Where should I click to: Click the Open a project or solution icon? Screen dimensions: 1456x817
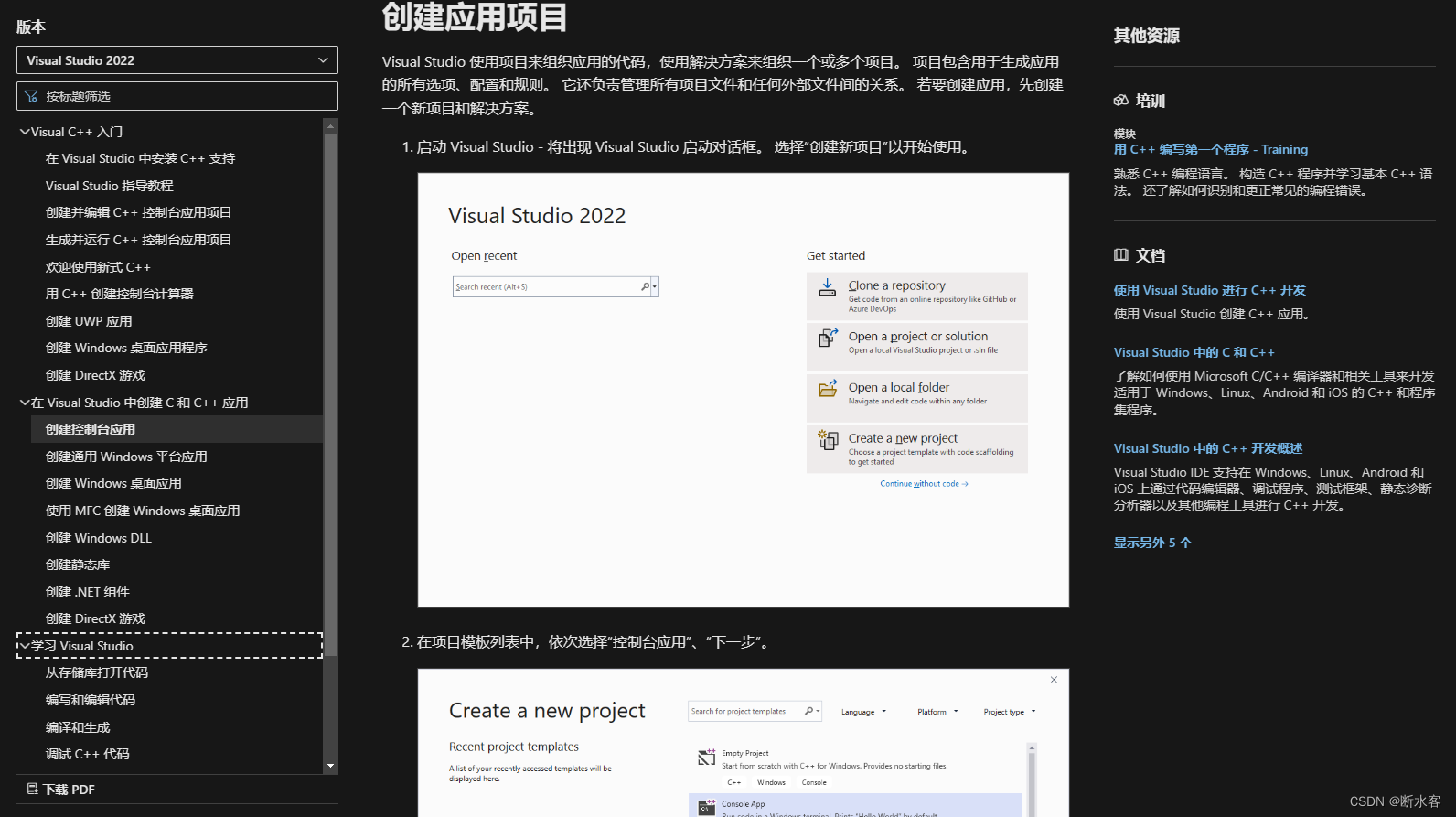(x=827, y=339)
